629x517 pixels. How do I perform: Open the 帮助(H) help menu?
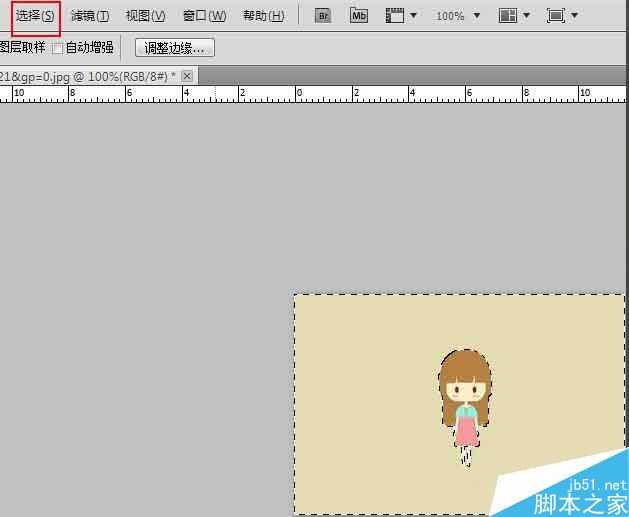coord(263,16)
